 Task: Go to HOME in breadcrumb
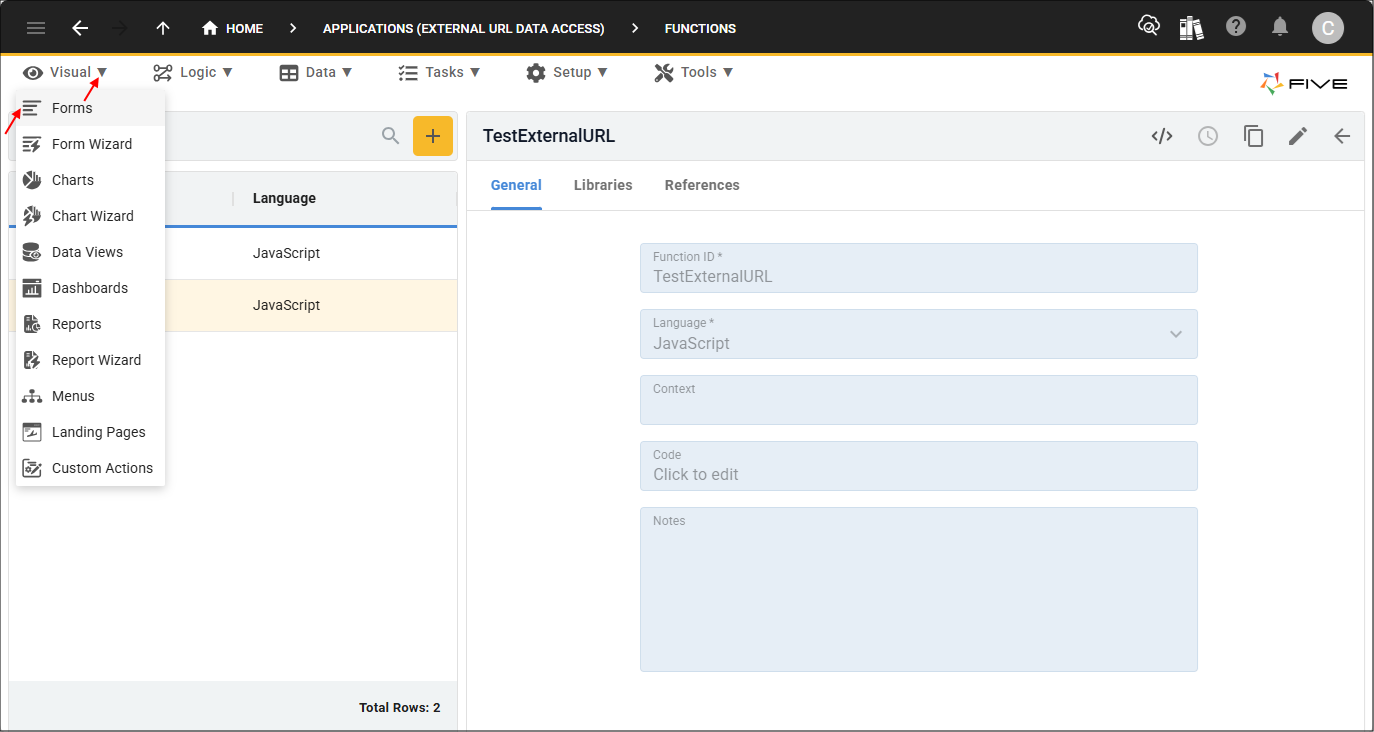[233, 28]
